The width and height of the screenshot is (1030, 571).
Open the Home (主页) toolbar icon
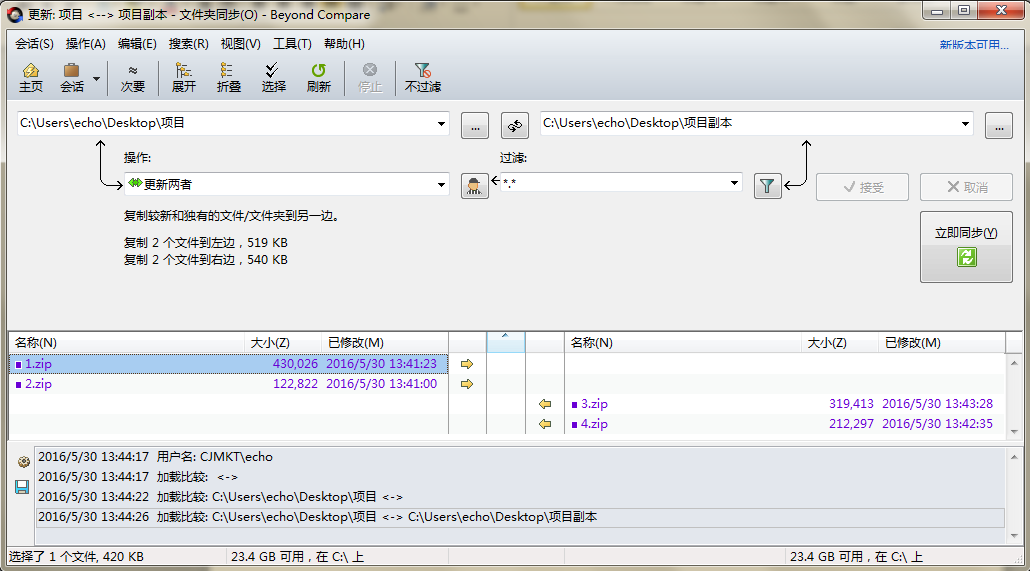(30, 78)
